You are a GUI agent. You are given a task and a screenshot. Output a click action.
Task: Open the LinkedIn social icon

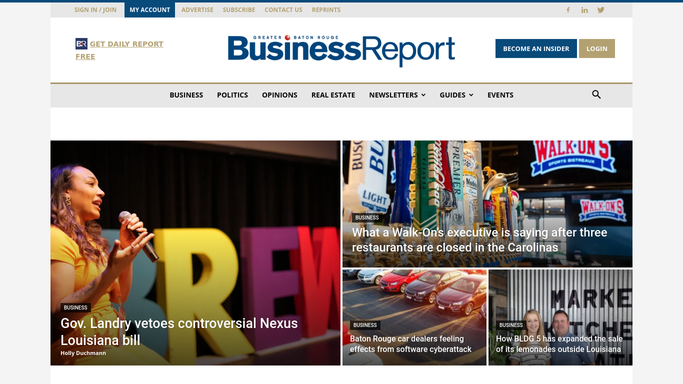click(584, 10)
